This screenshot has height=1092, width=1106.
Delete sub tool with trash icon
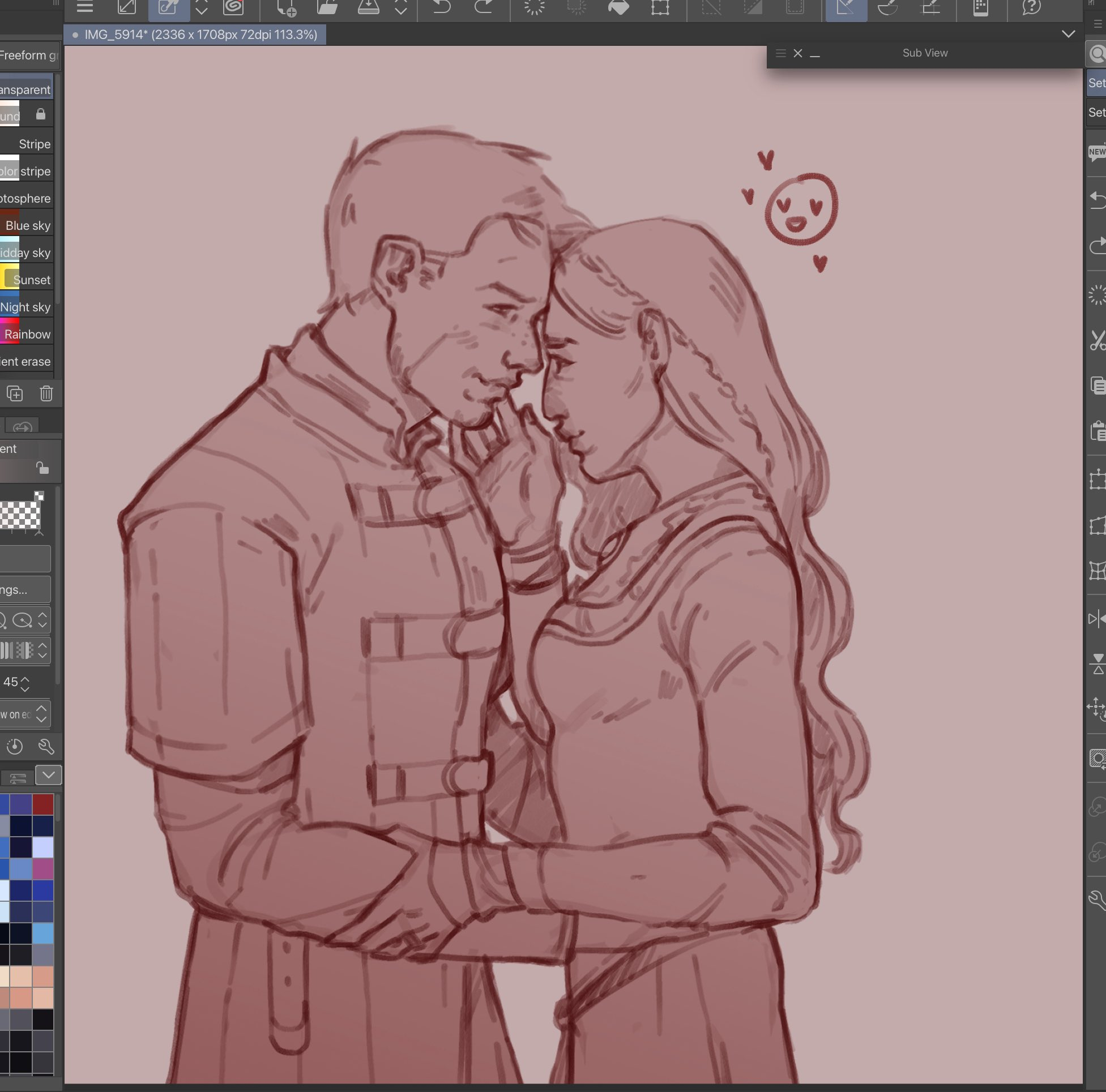[x=46, y=394]
